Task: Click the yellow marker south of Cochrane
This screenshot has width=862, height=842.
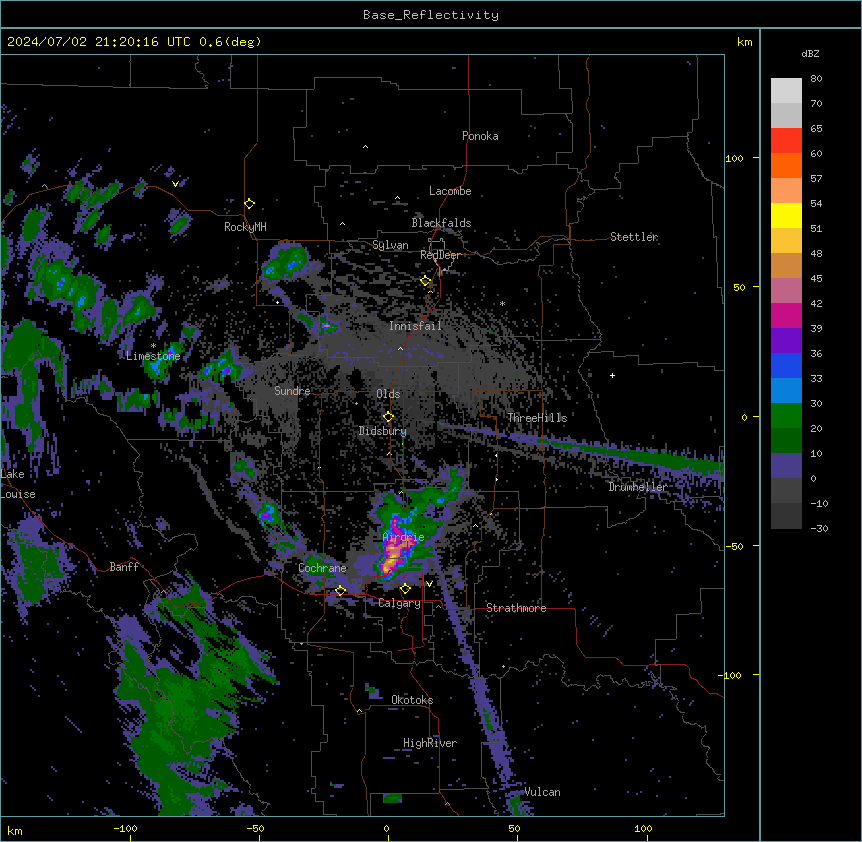Action: point(340,591)
